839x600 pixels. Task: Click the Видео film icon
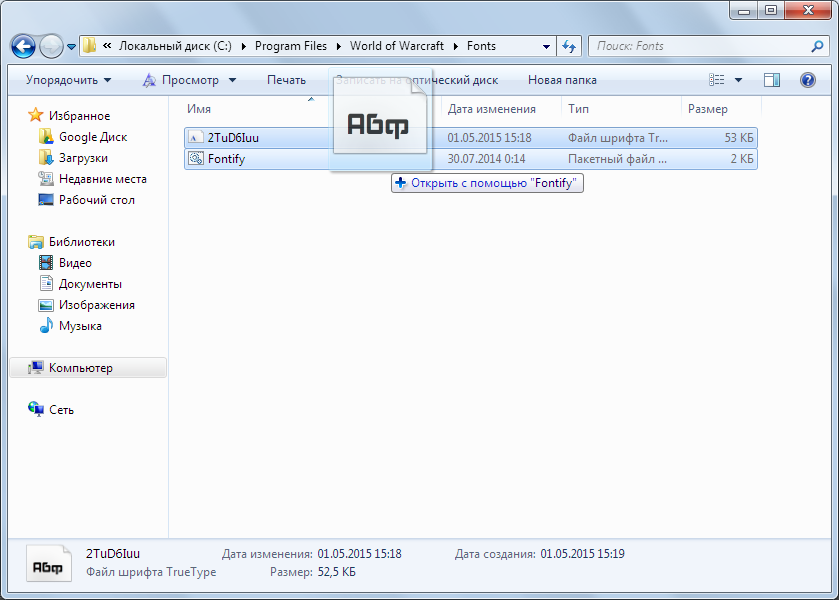coord(46,262)
